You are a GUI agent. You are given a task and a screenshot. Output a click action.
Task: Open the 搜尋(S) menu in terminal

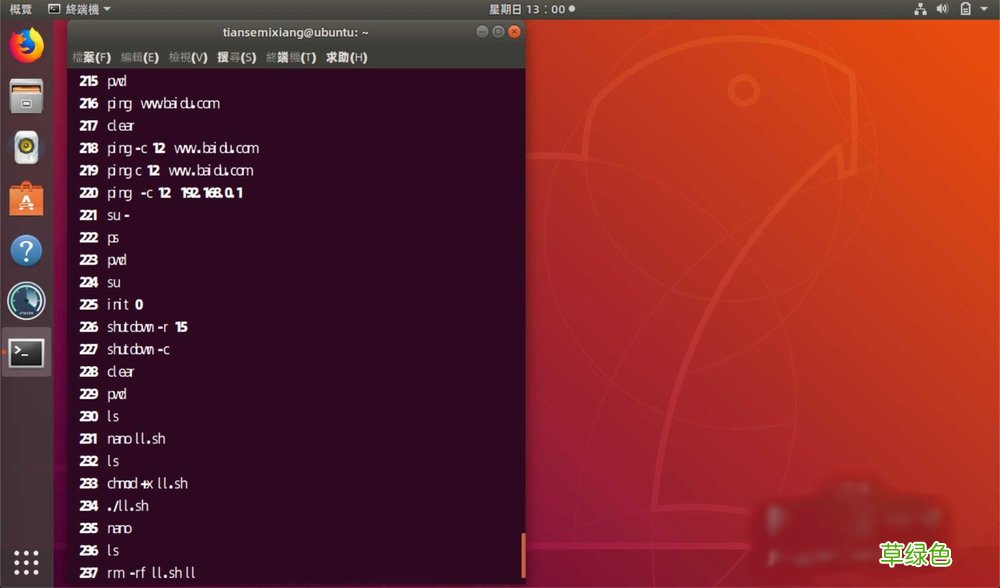(x=234, y=57)
